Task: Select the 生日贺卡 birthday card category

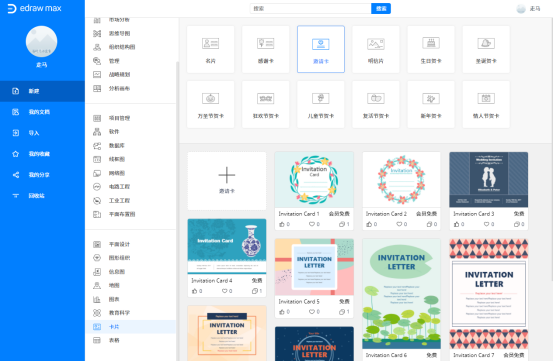Action: (x=431, y=49)
